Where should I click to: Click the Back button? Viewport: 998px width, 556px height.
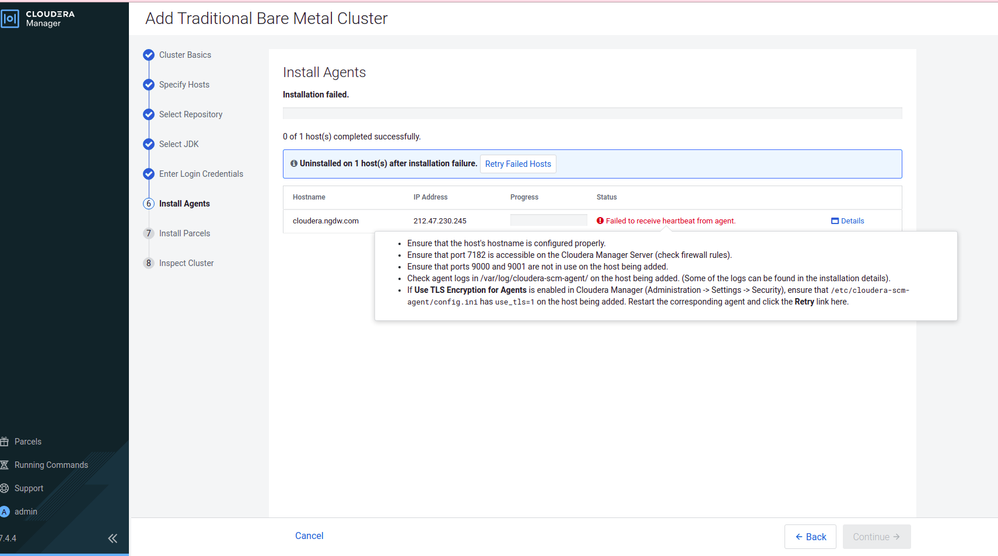click(x=811, y=537)
